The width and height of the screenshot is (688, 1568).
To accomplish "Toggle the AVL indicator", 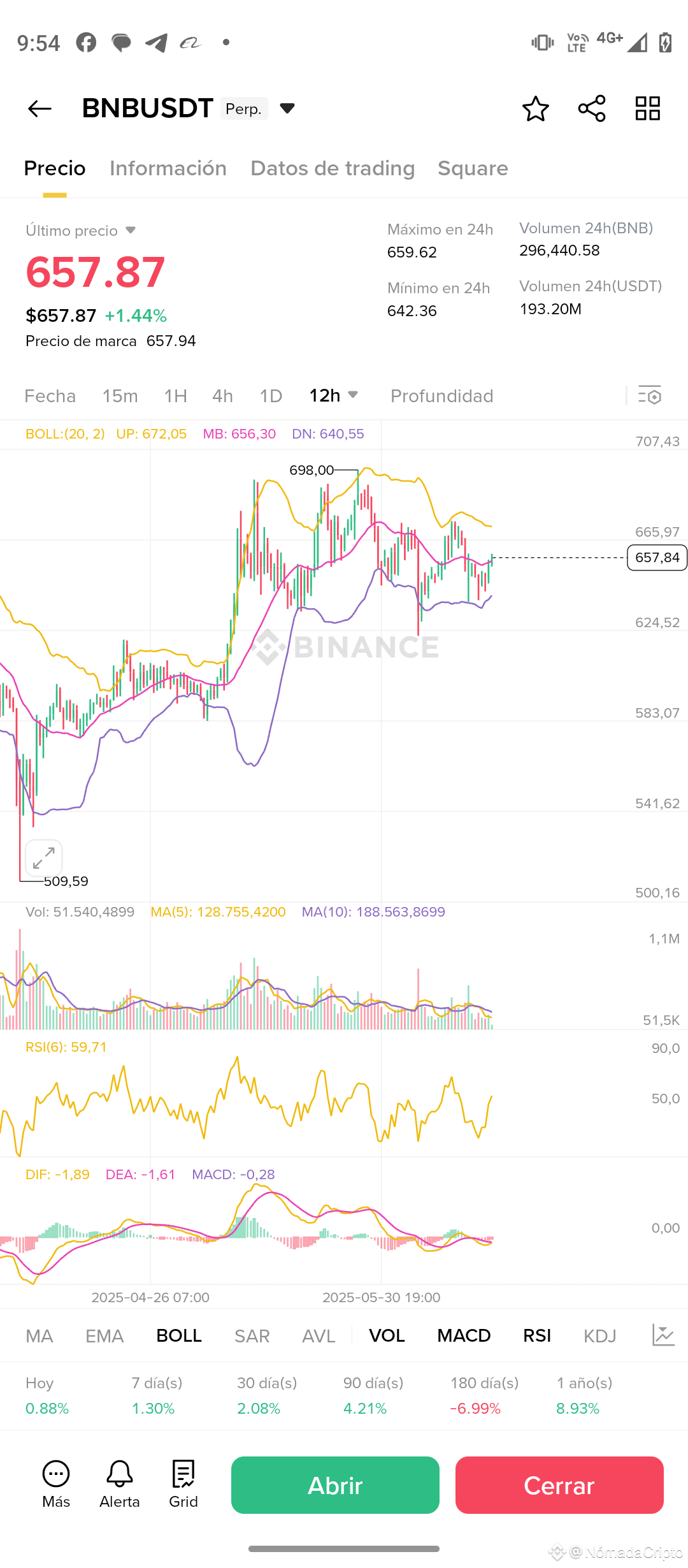I will [319, 1336].
